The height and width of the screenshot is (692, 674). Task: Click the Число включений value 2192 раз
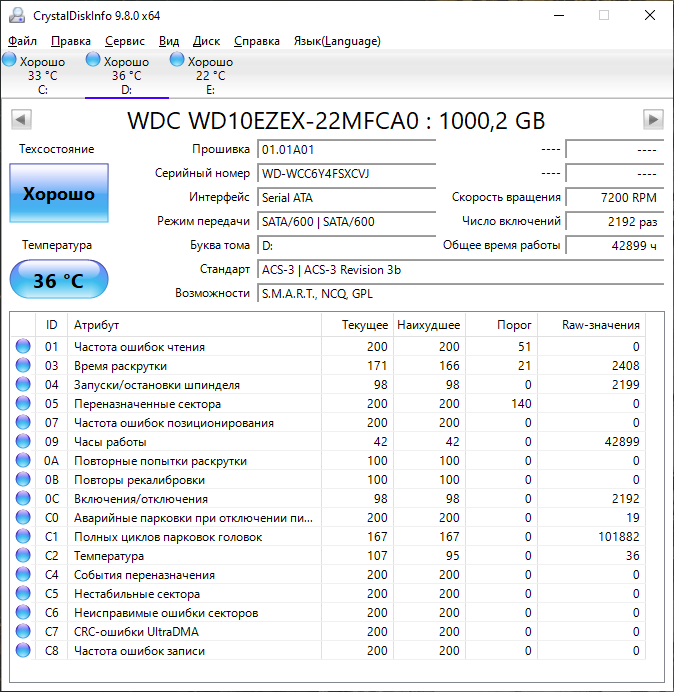pyautogui.click(x=614, y=221)
